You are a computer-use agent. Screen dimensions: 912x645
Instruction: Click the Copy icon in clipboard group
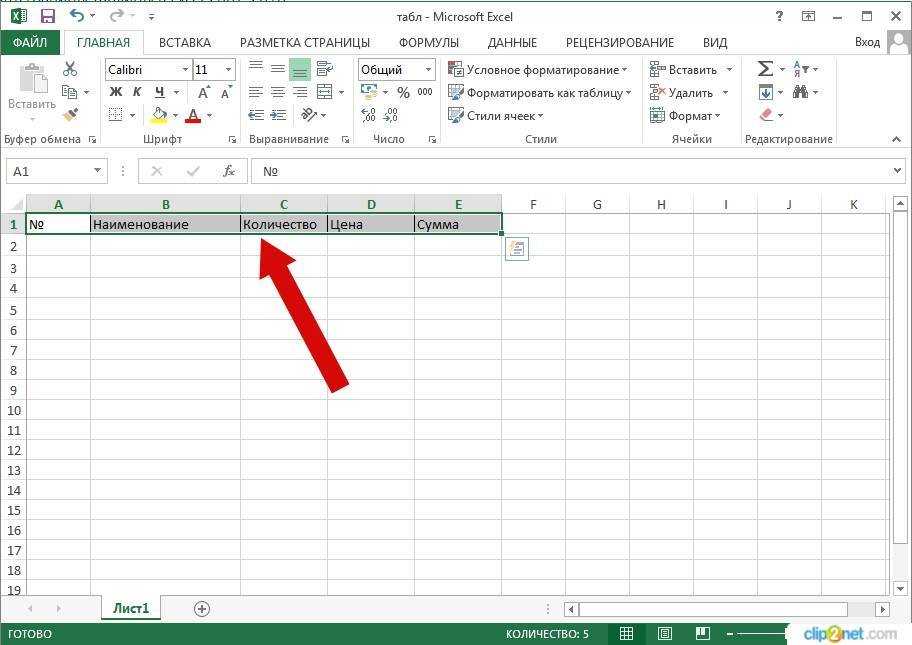[69, 92]
